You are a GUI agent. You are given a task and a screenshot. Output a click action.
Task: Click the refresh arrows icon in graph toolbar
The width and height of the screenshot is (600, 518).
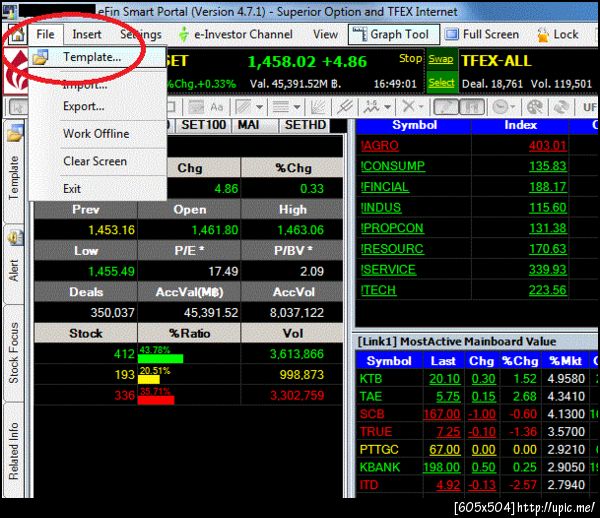point(561,108)
